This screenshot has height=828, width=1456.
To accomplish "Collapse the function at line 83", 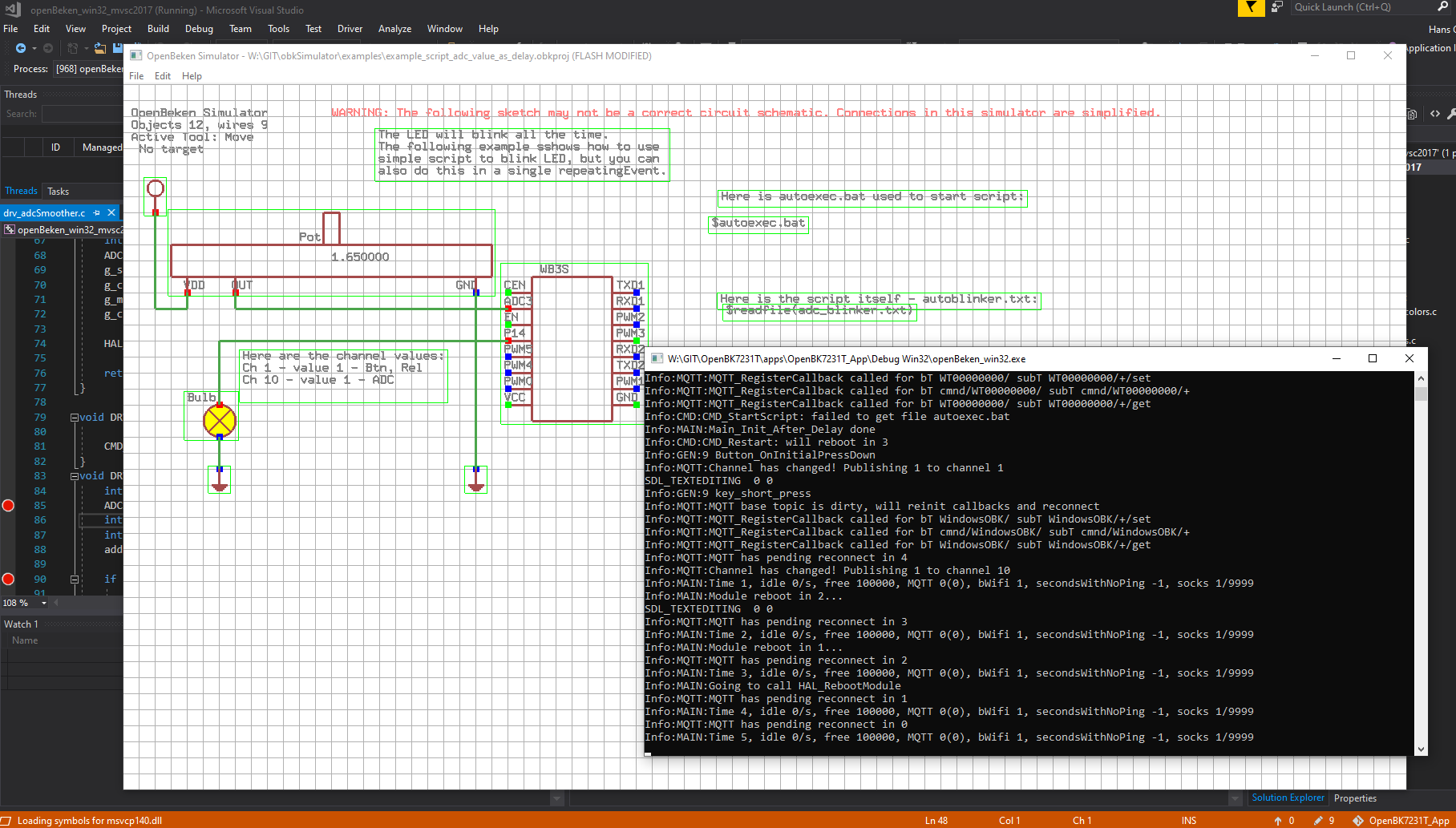I will pyautogui.click(x=75, y=476).
